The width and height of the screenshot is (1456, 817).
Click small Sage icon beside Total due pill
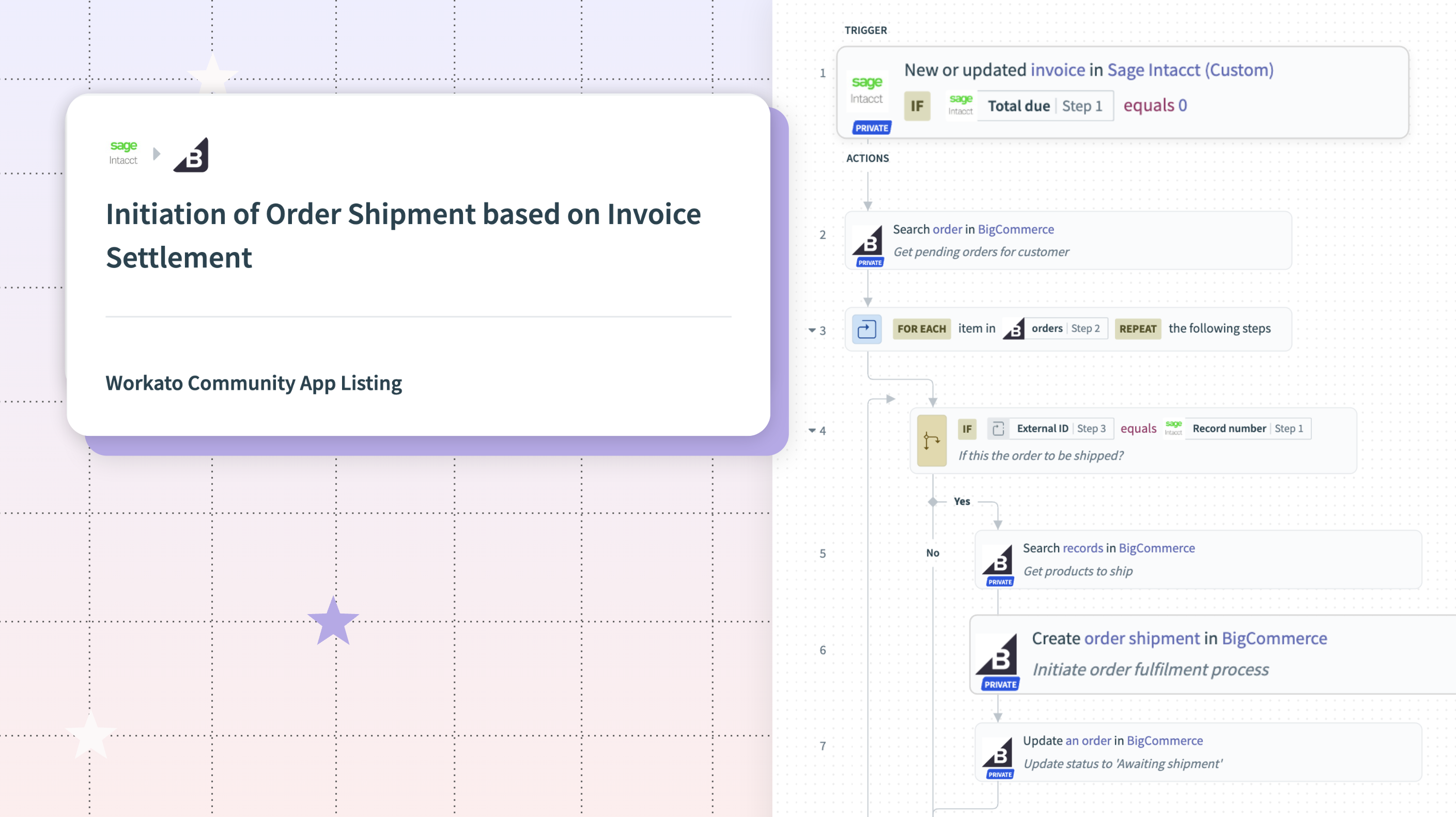[x=961, y=104]
